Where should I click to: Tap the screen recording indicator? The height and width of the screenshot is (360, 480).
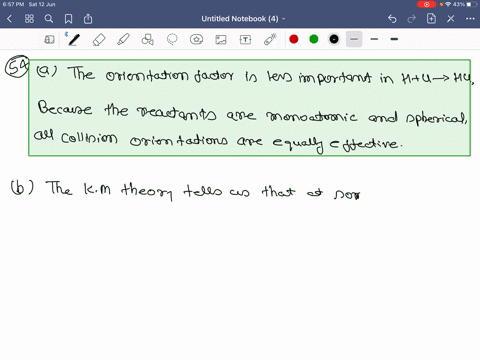click(426, 4)
